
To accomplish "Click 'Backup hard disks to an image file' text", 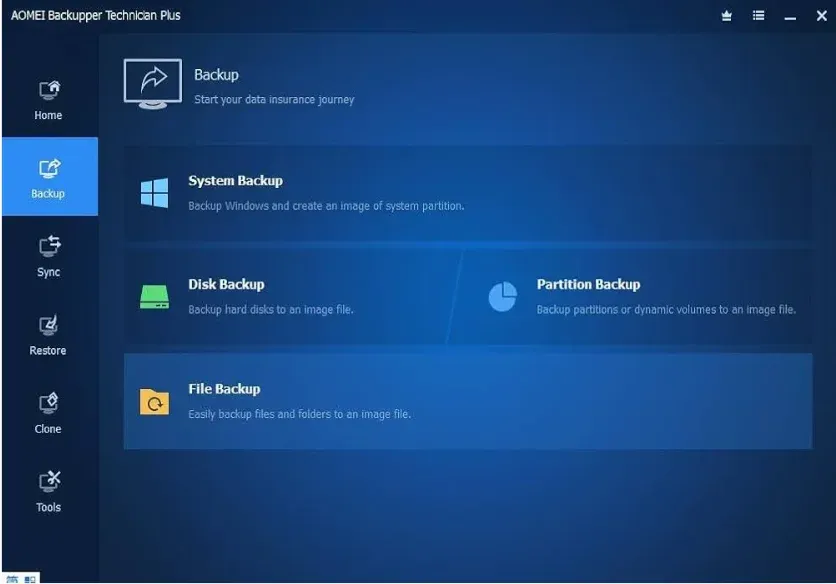I will (x=271, y=310).
